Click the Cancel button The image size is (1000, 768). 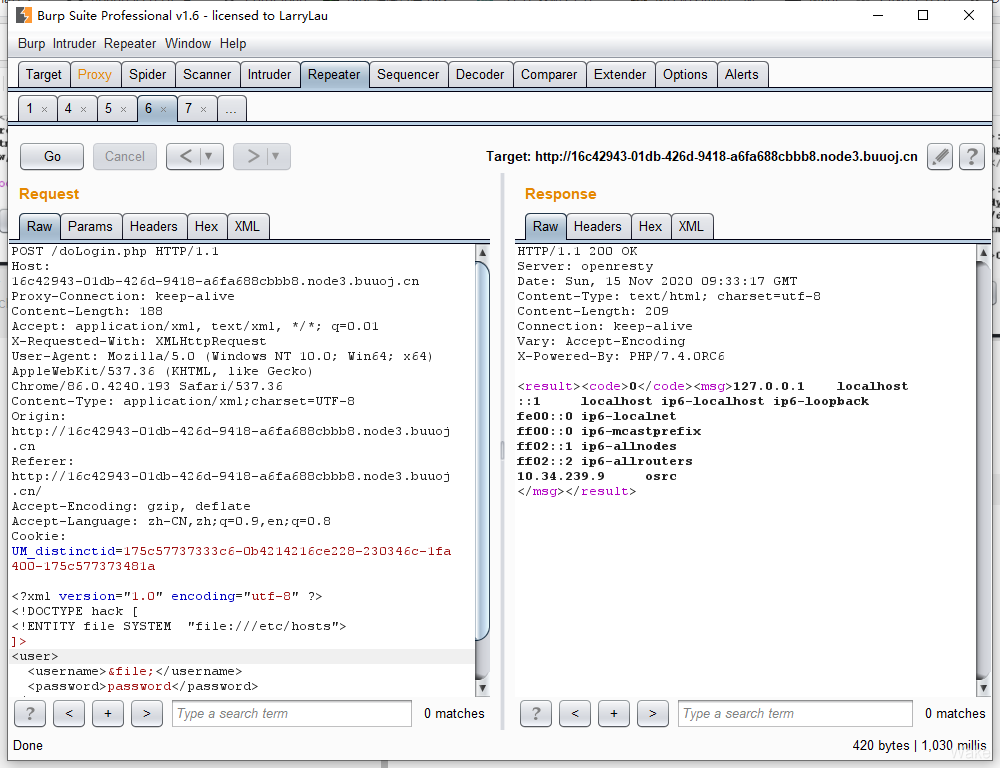(125, 156)
